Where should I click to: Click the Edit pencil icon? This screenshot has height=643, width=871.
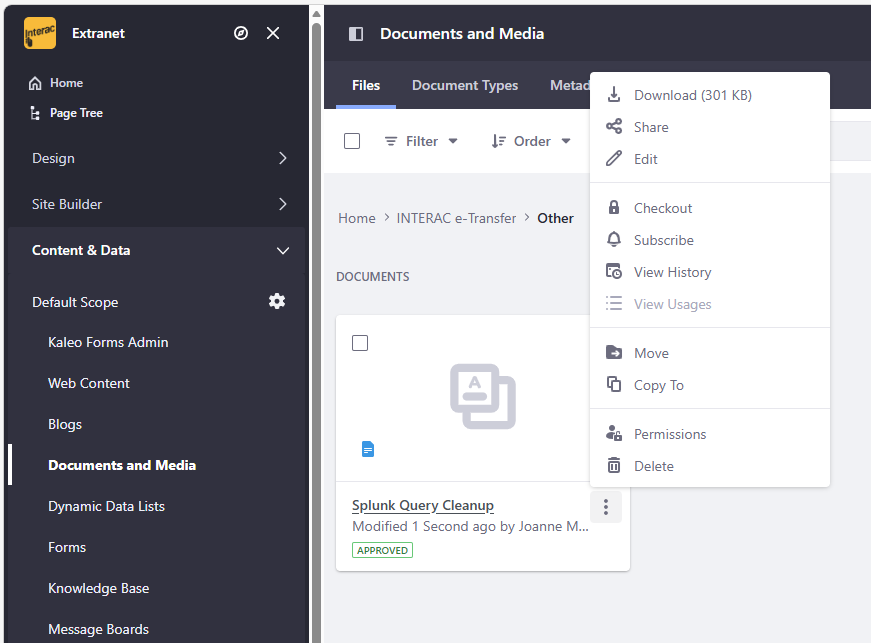(x=614, y=159)
